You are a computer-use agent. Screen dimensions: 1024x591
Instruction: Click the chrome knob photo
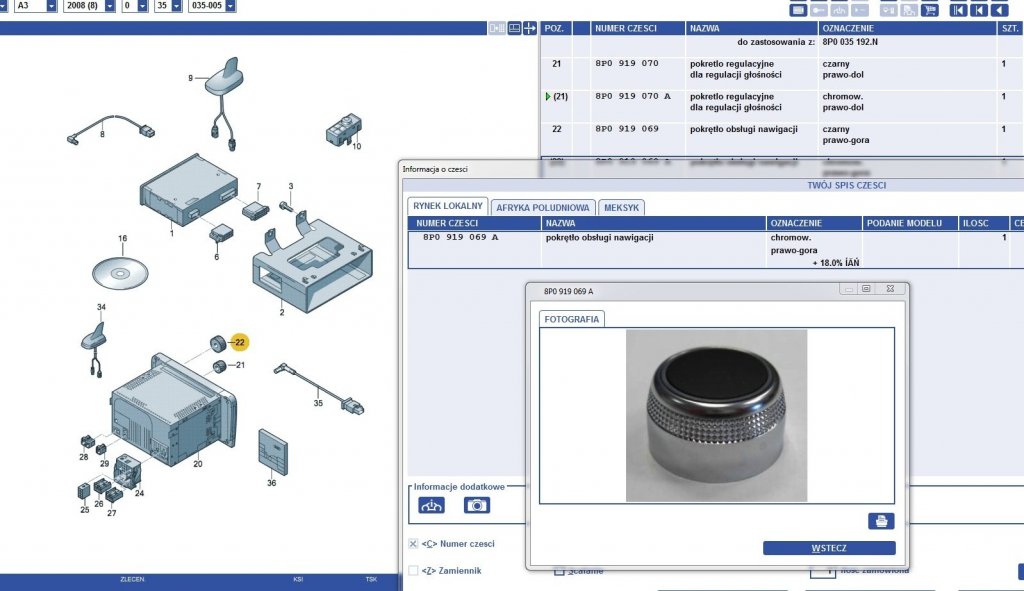pos(716,415)
